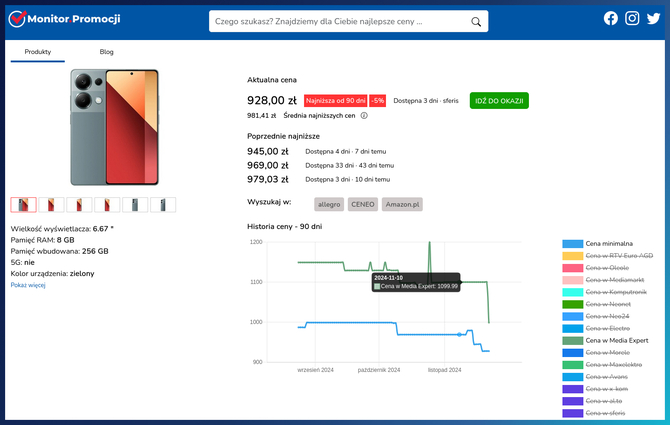This screenshot has height=425, width=670.
Task: Toggle Cena w Mediamarkt legend entry
Action: tap(603, 280)
